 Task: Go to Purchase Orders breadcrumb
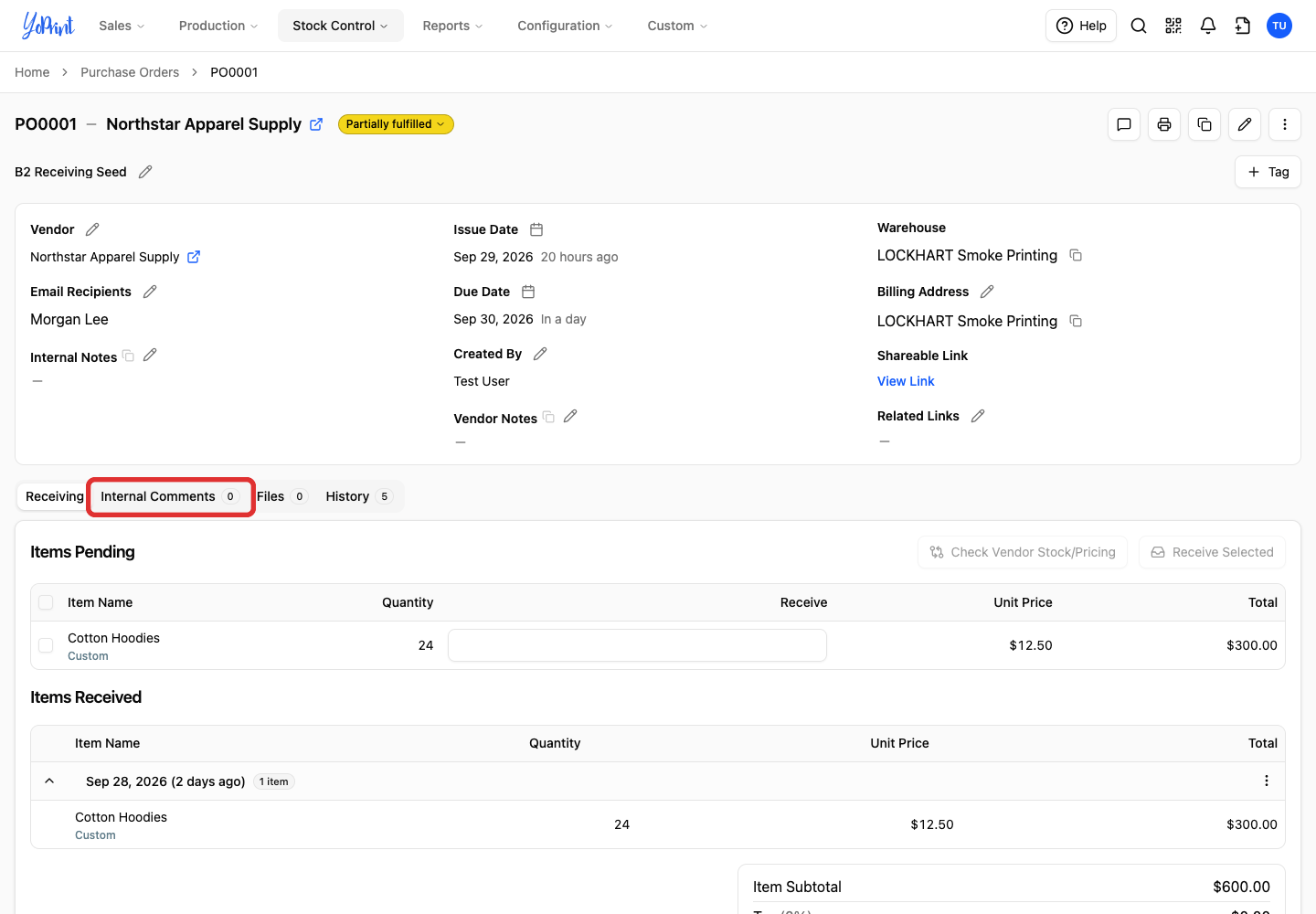pos(130,72)
